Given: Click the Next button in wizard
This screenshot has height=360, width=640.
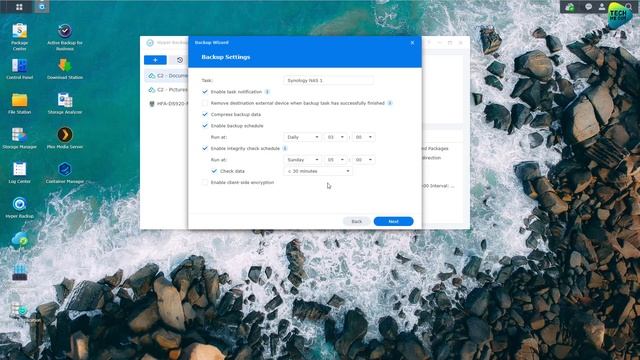Looking at the screenshot, I should 393,221.
